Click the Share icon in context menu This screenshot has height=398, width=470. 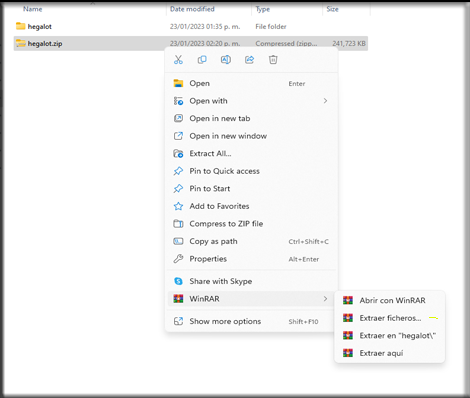pos(249,60)
